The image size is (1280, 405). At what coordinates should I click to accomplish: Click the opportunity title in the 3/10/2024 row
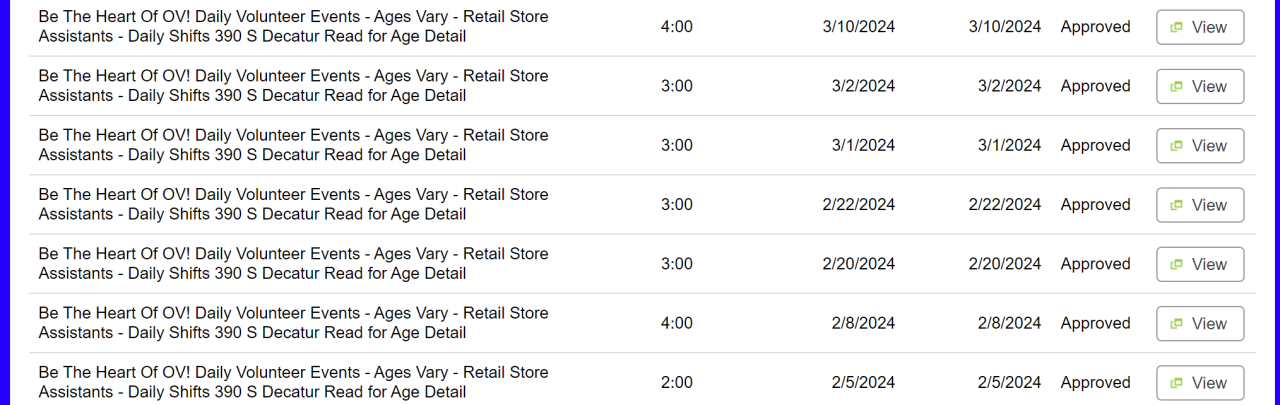tap(293, 27)
